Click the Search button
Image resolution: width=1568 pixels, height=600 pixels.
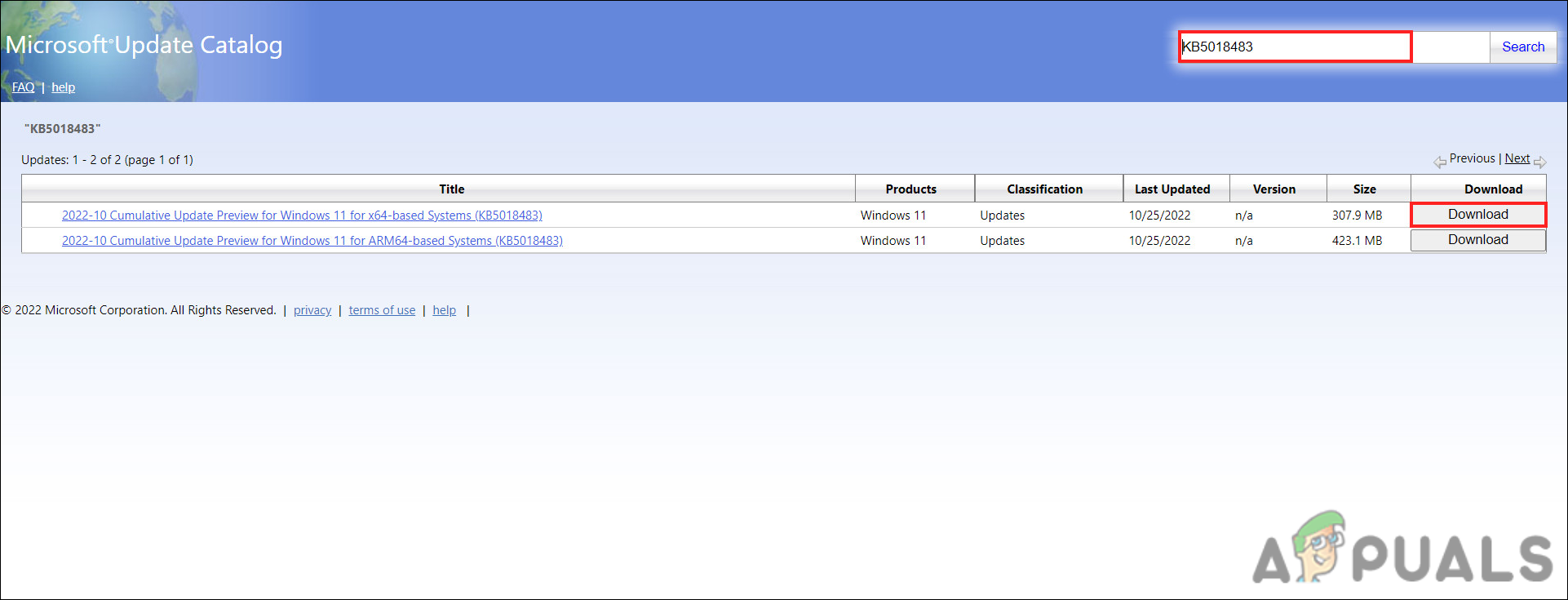[1523, 47]
